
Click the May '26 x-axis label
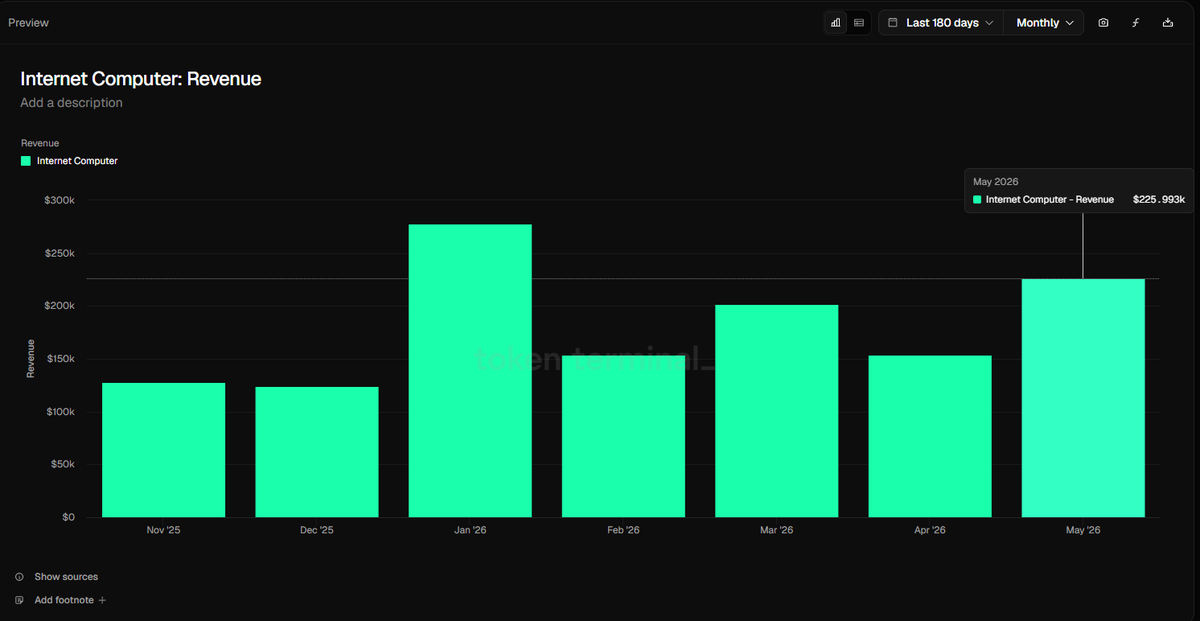(x=1083, y=530)
